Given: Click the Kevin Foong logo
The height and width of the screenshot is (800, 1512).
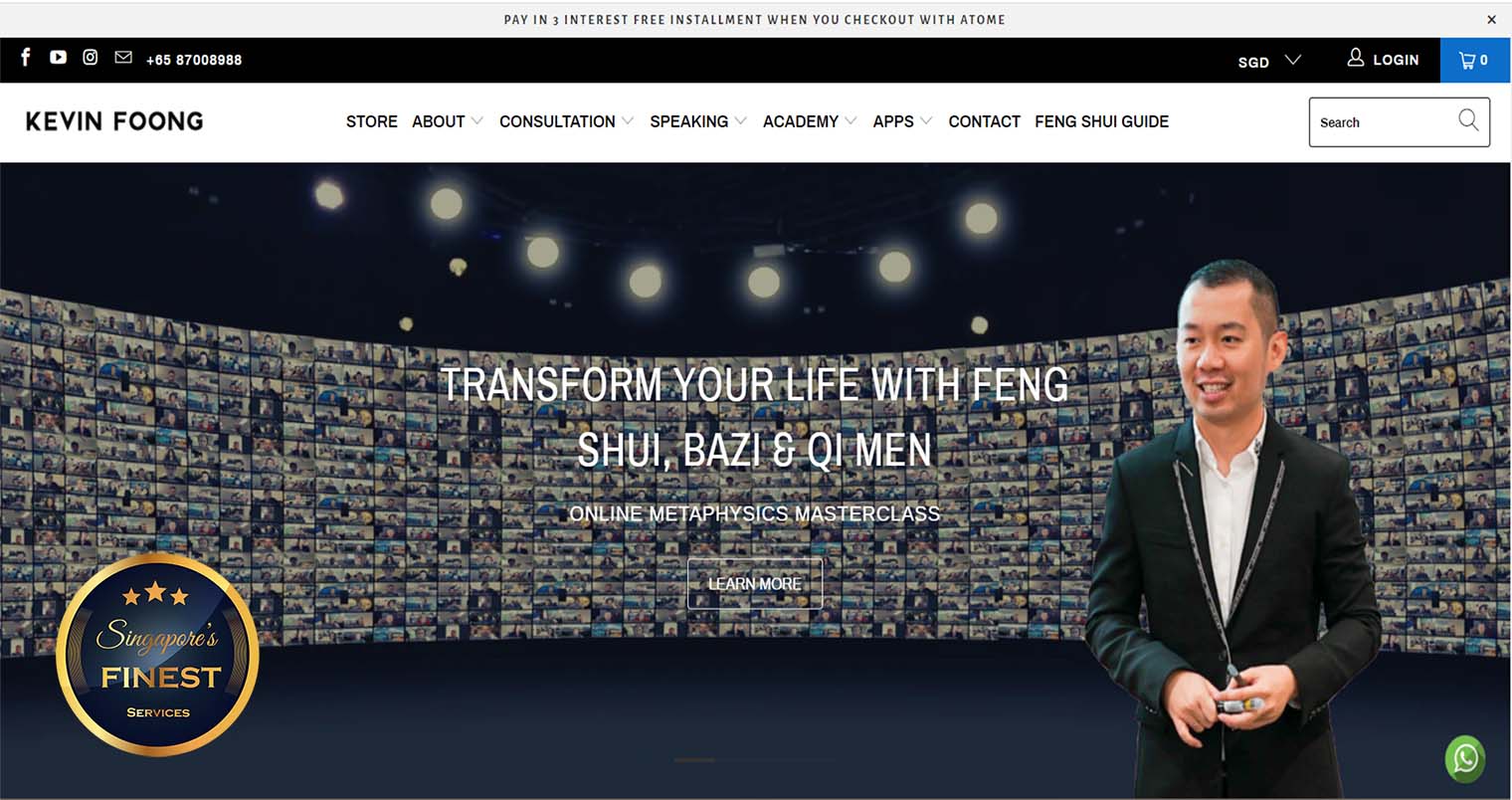Looking at the screenshot, I should tap(114, 121).
